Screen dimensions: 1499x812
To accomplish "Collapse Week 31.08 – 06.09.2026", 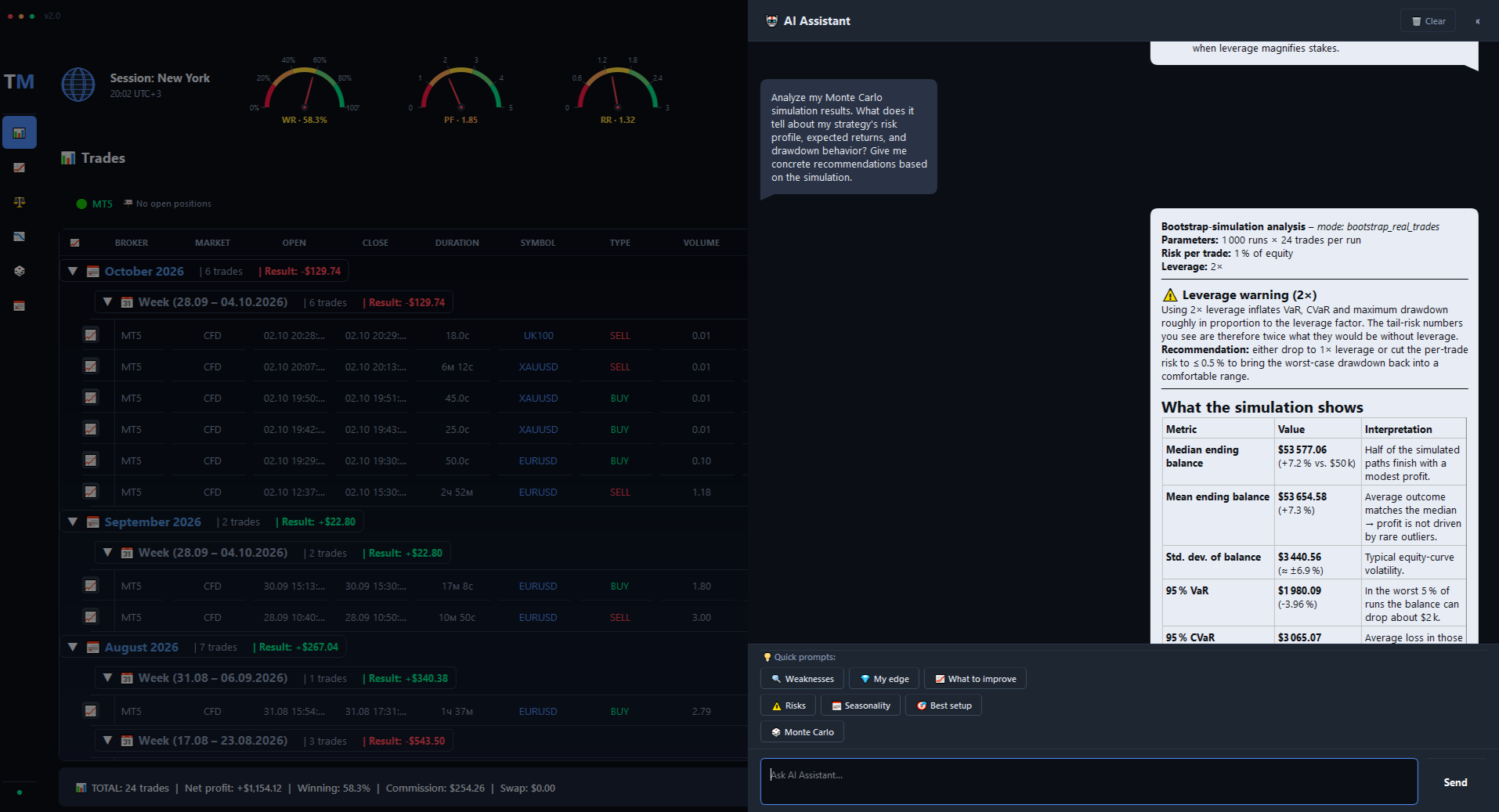I will [108, 678].
